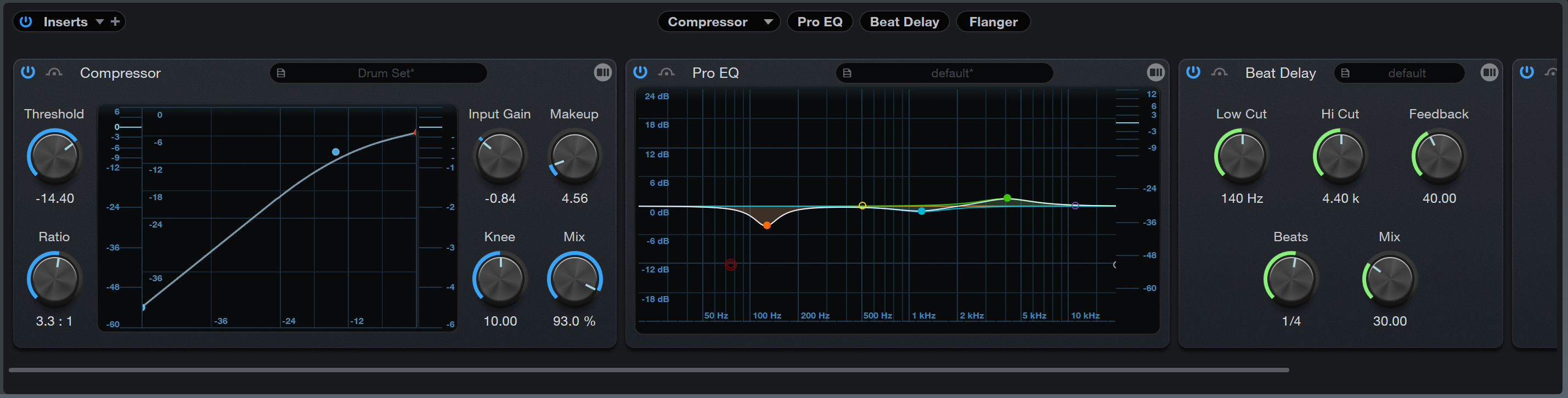The image size is (1568, 398).
Task: Click the Feedback value 40.00
Action: pyautogui.click(x=1439, y=198)
